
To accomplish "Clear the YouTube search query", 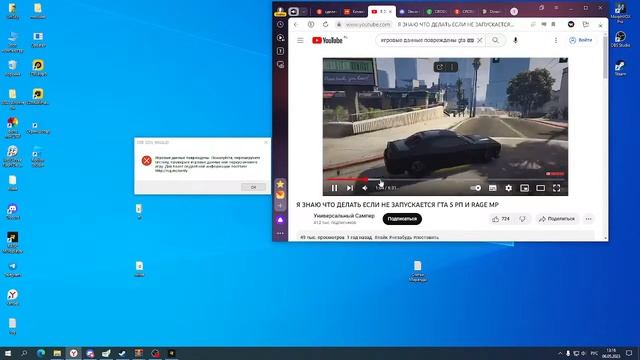I will click(x=480, y=40).
